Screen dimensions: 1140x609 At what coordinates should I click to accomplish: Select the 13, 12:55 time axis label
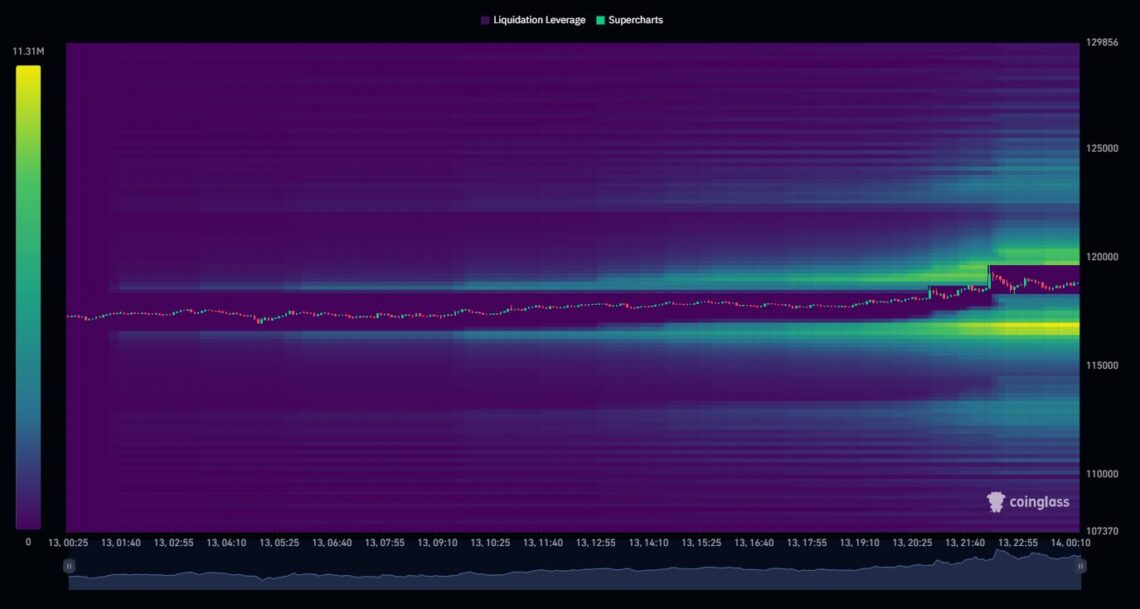pyautogui.click(x=595, y=543)
